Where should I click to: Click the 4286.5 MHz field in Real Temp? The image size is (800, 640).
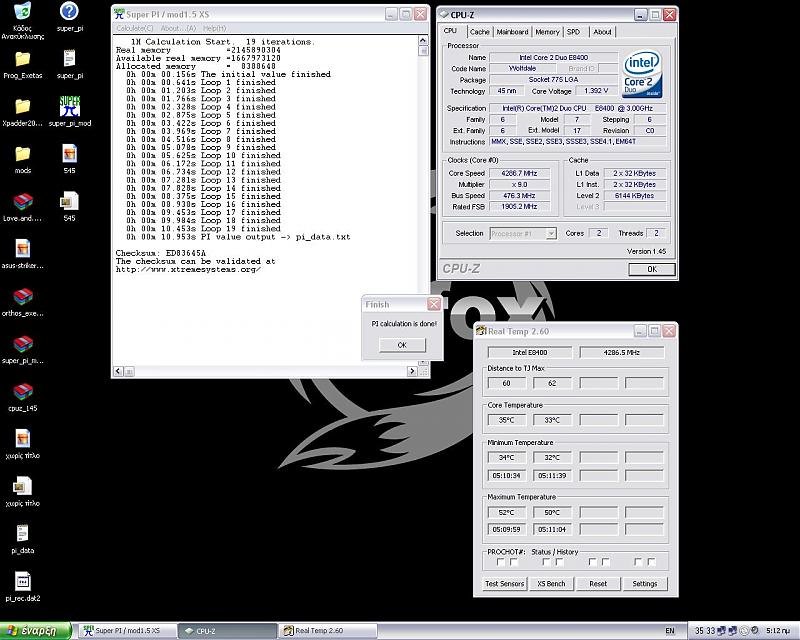click(621, 352)
